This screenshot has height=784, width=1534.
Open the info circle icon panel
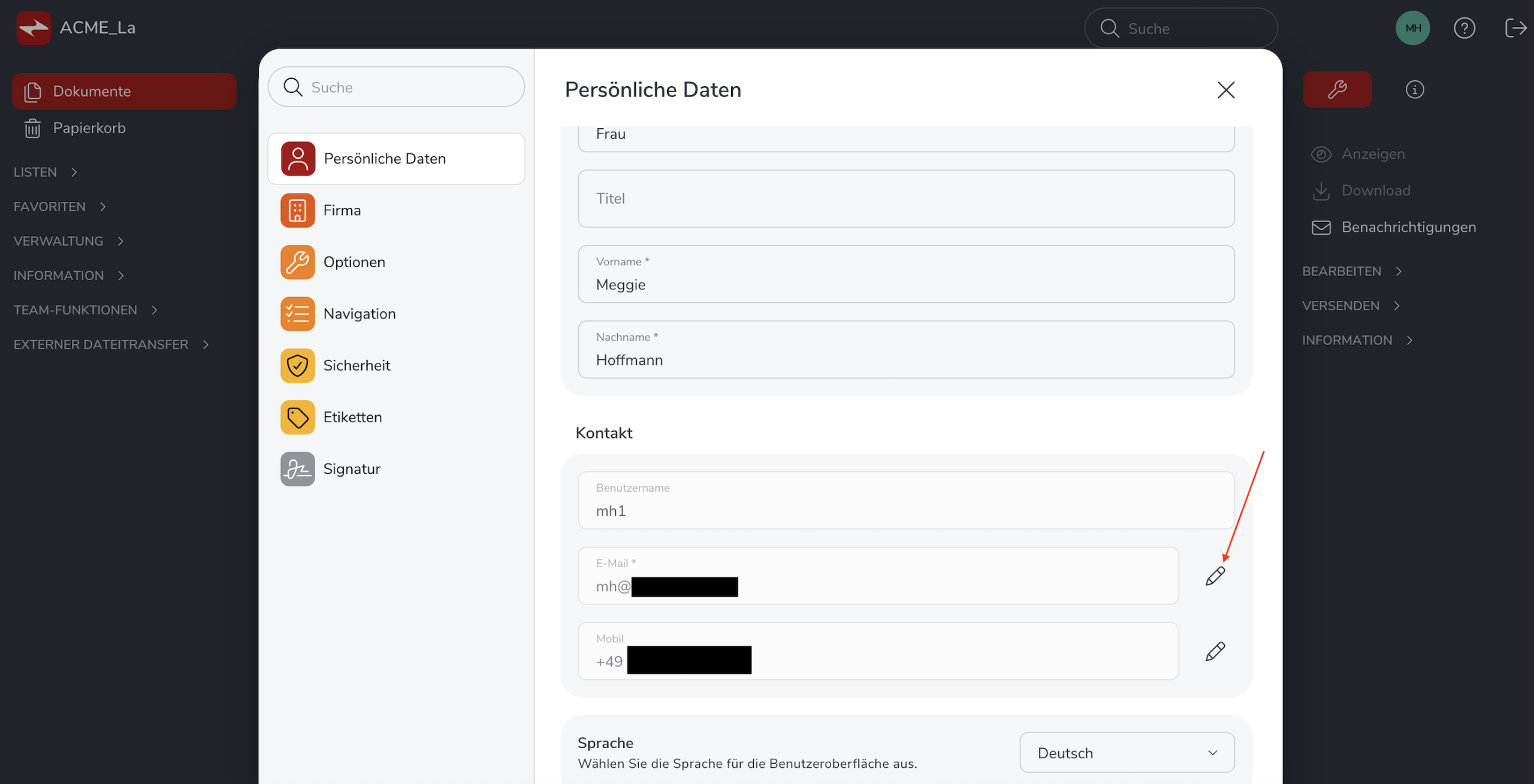(1414, 89)
